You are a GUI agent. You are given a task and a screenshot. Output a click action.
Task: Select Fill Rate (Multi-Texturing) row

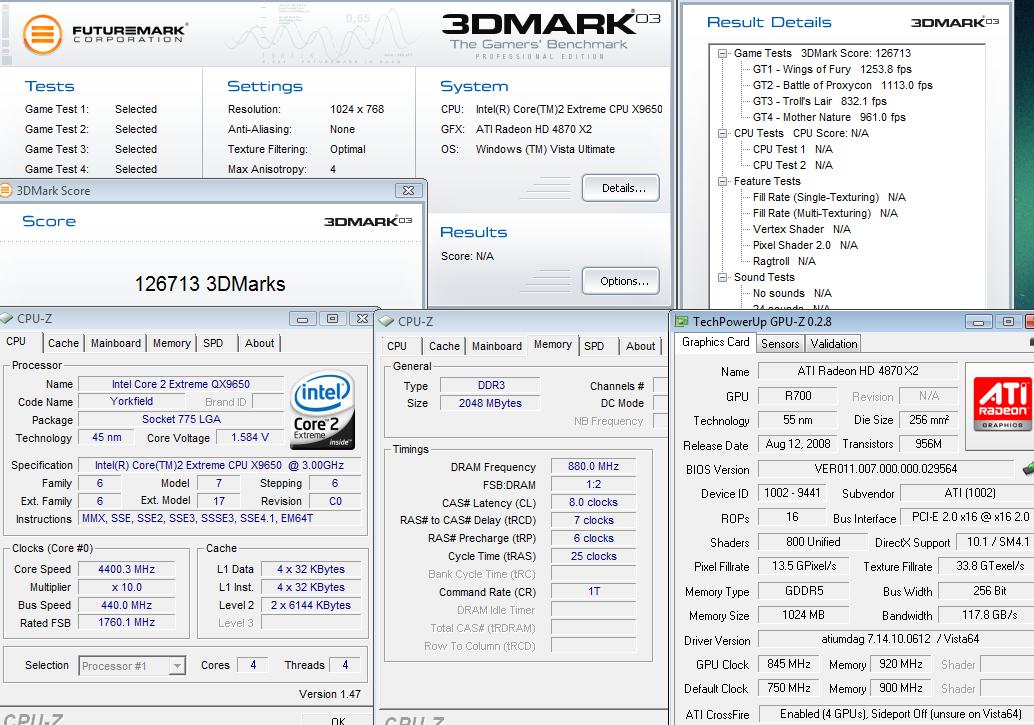825,213
